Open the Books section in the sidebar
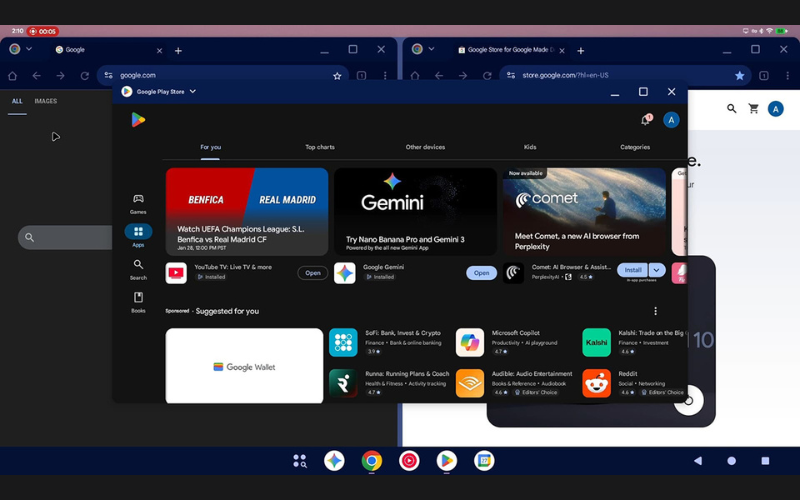This screenshot has height=500, width=800. (138, 302)
